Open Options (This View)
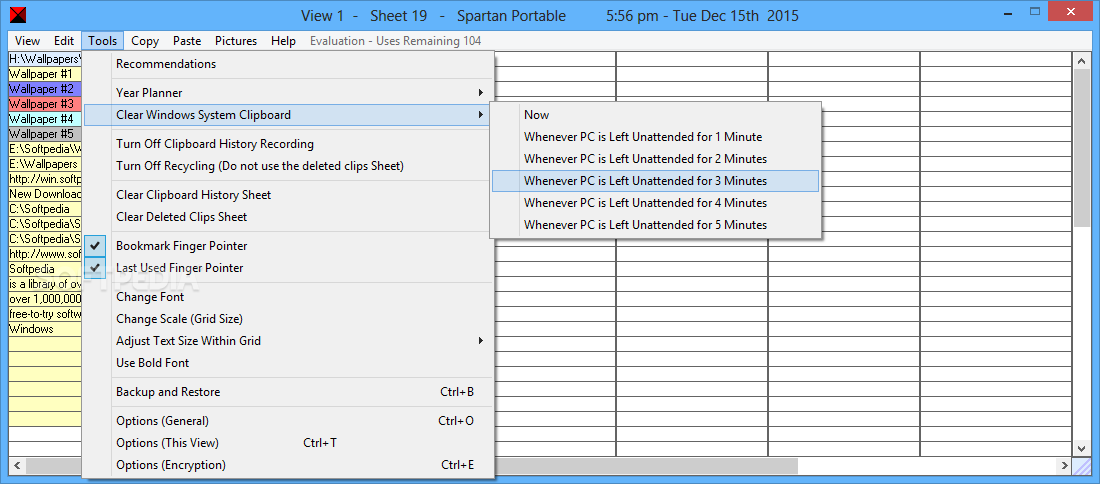1100x484 pixels. click(x=286, y=443)
